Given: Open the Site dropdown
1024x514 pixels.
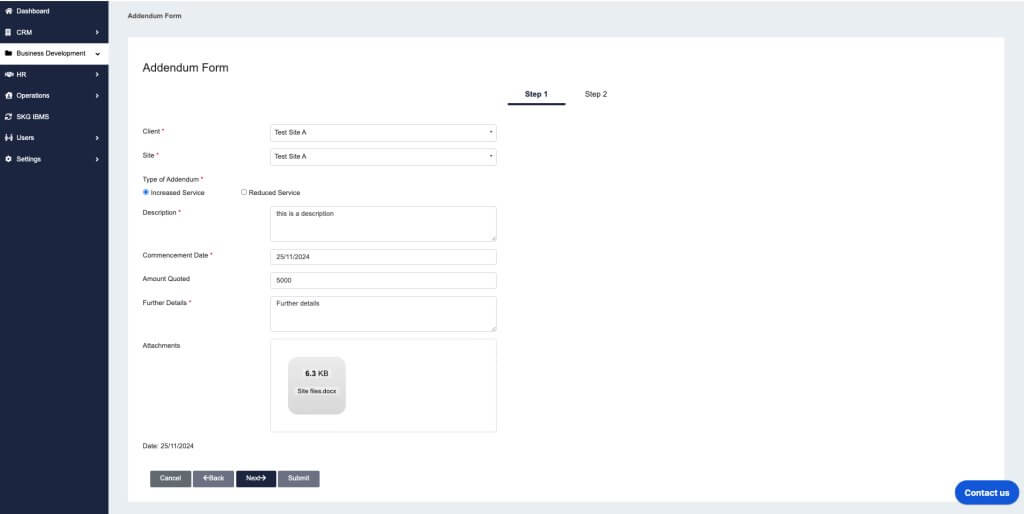Looking at the screenshot, I should 383,156.
